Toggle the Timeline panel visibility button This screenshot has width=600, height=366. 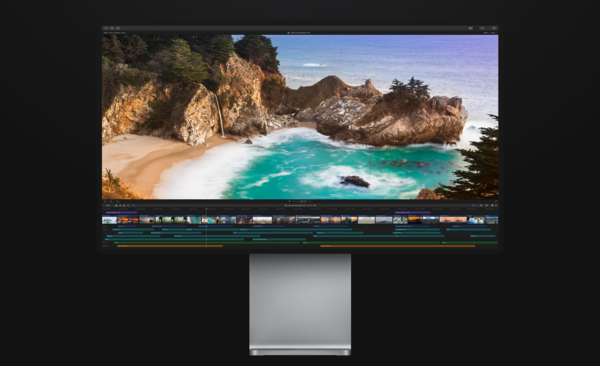click(476, 28)
